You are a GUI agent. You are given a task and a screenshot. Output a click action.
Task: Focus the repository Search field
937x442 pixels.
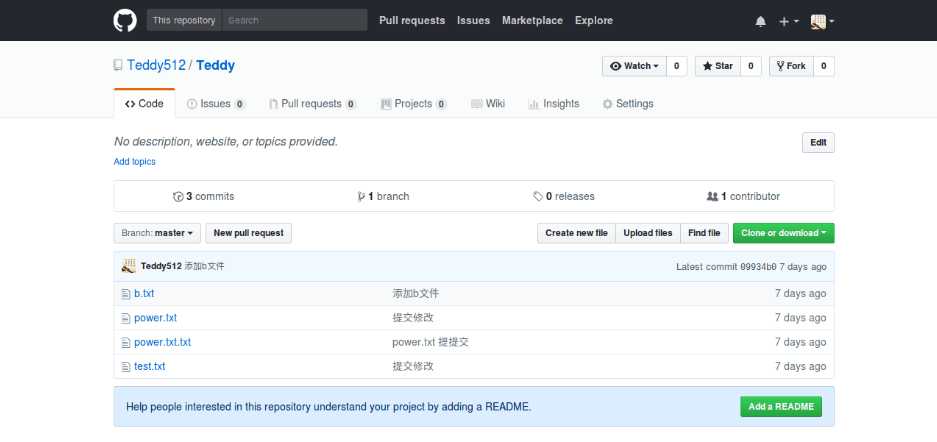[294, 20]
